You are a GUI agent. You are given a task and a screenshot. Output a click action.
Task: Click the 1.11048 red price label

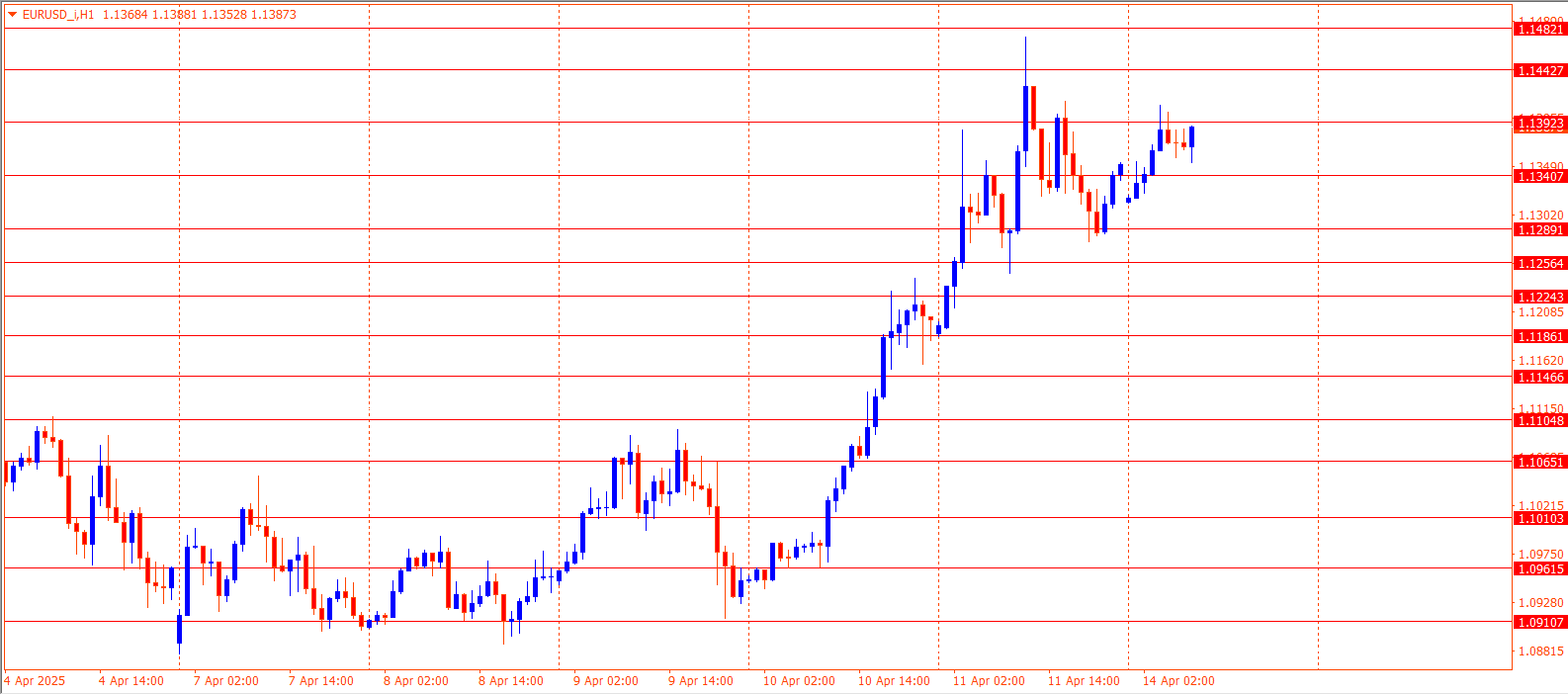tap(1541, 420)
